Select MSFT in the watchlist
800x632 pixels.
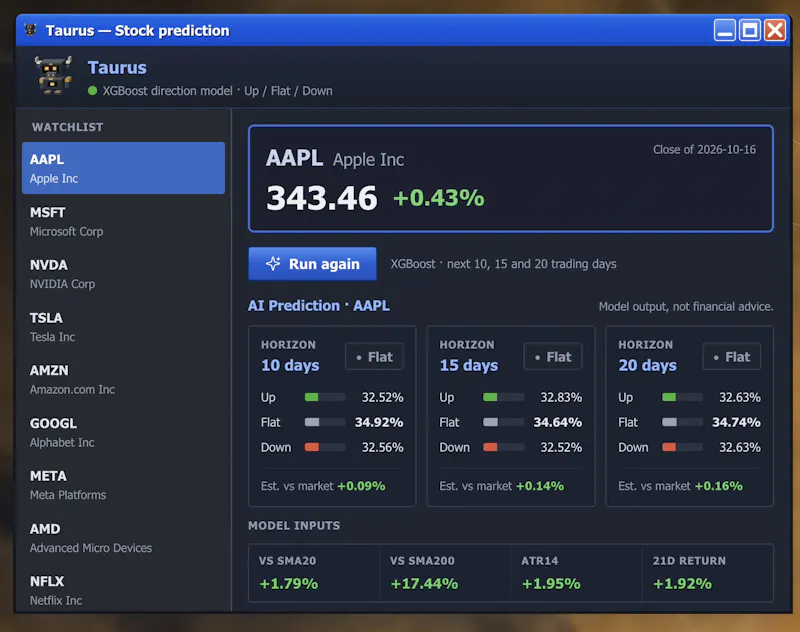point(123,221)
